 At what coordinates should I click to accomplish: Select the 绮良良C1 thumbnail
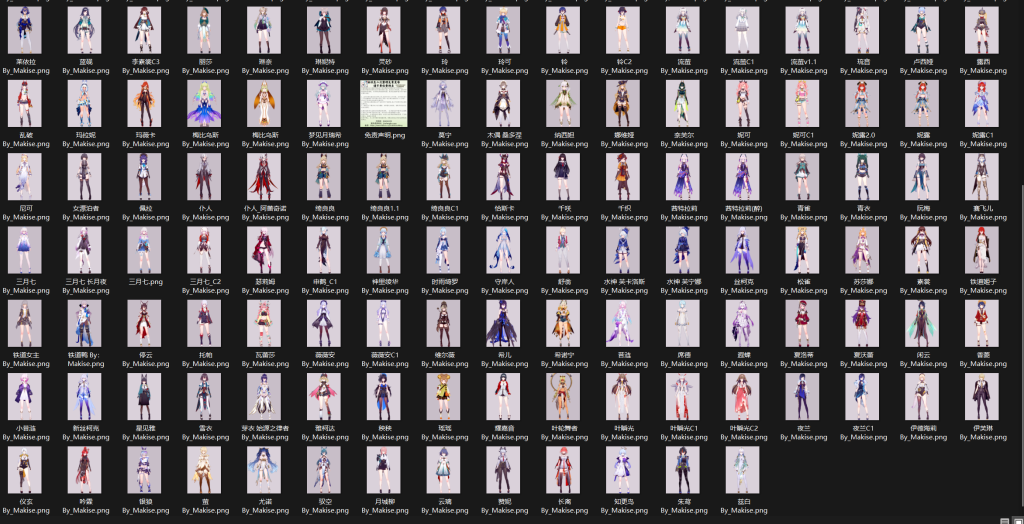click(x=443, y=176)
